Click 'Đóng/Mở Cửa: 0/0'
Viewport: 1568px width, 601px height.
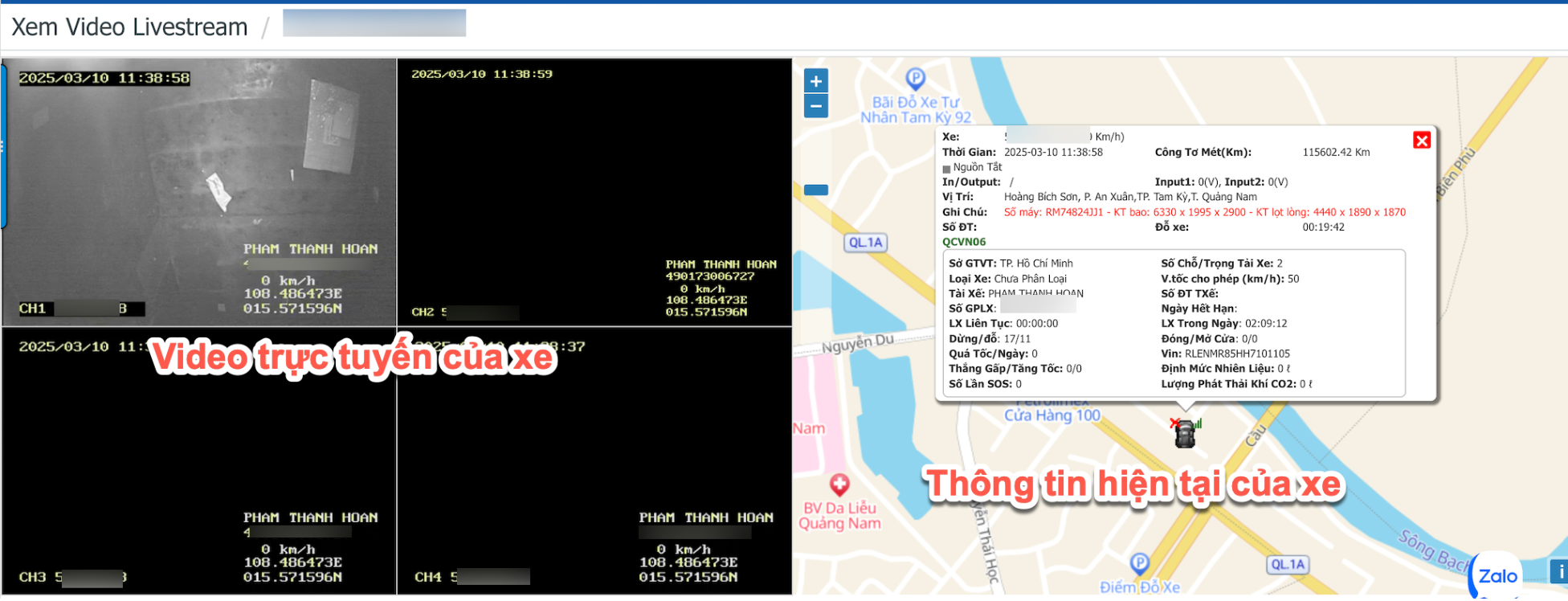pos(1209,339)
